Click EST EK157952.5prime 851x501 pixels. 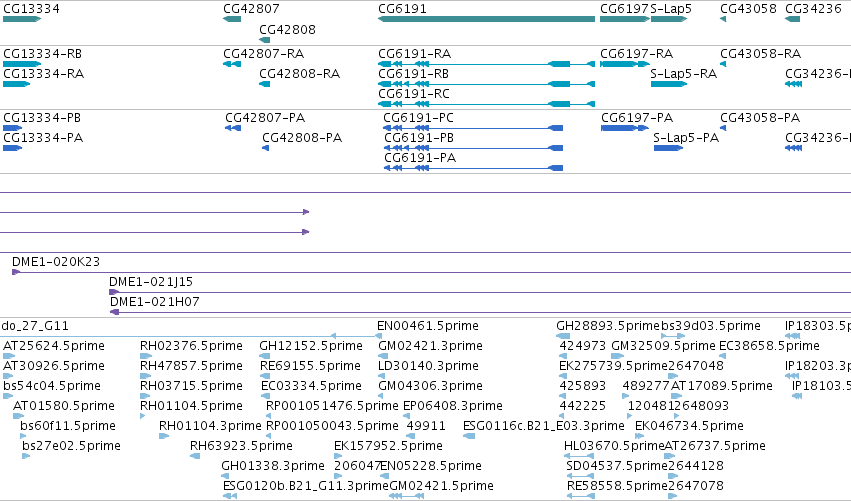click(x=389, y=446)
